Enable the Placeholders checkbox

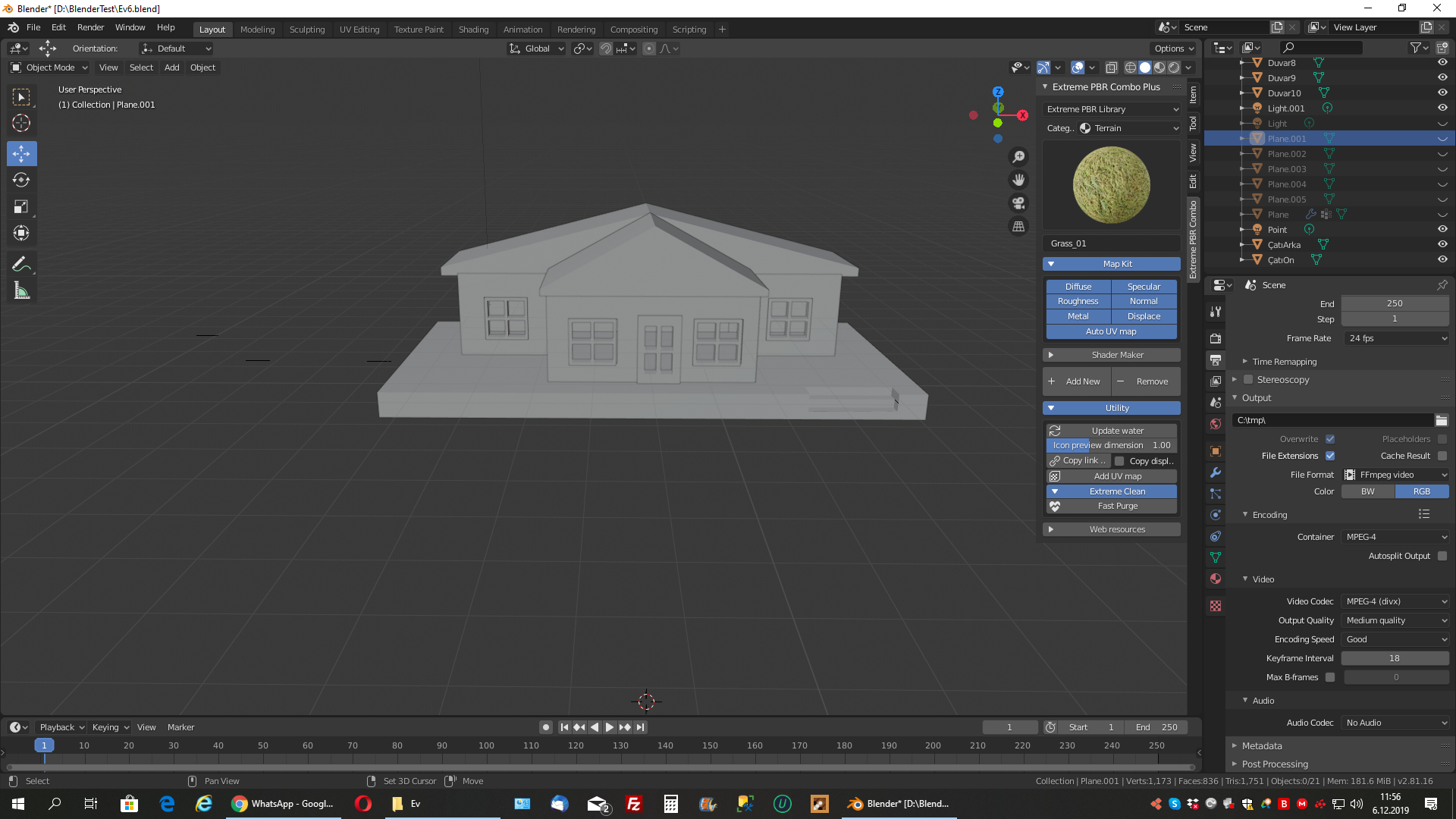(x=1442, y=439)
